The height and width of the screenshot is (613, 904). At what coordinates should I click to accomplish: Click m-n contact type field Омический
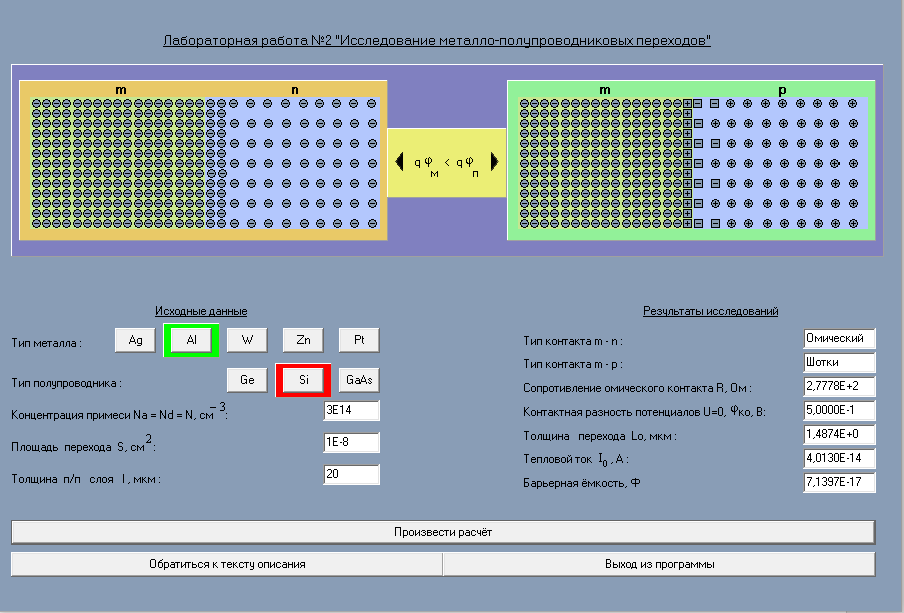pyautogui.click(x=839, y=339)
